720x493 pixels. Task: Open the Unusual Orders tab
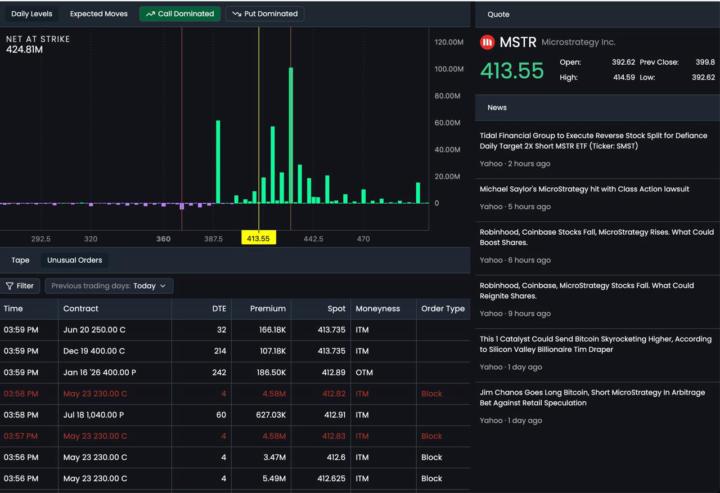(x=74, y=260)
